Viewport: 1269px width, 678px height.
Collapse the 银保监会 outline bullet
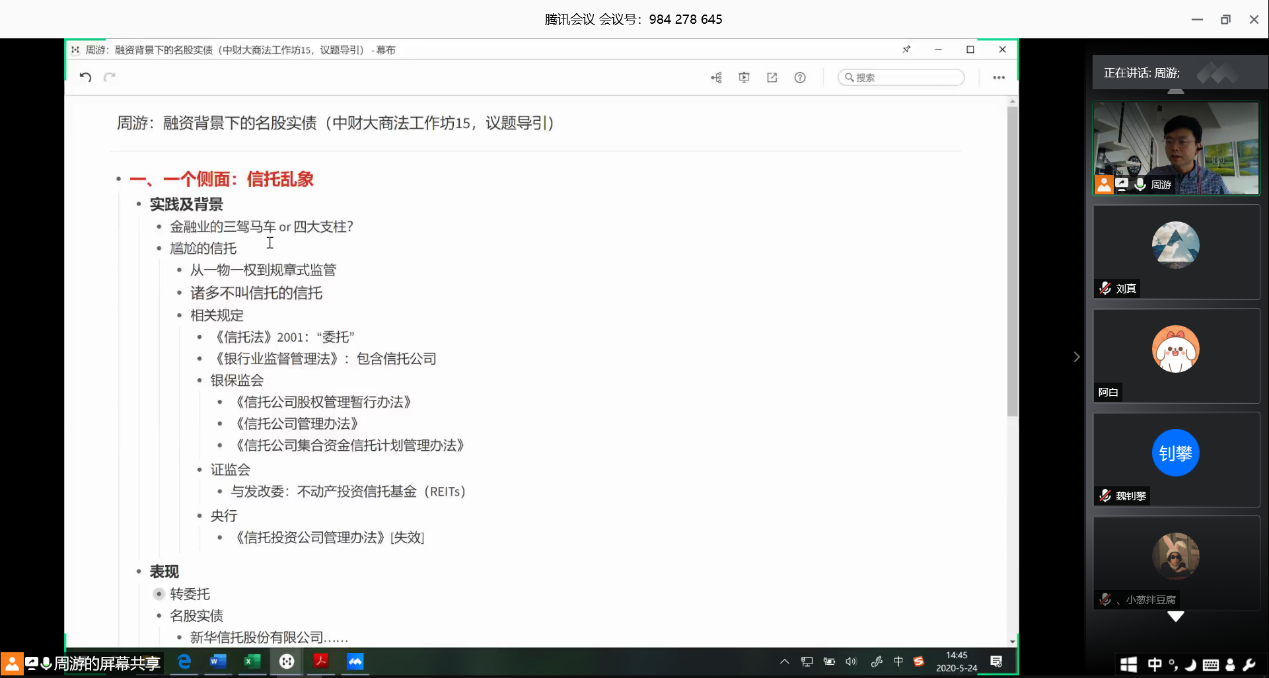click(x=200, y=381)
